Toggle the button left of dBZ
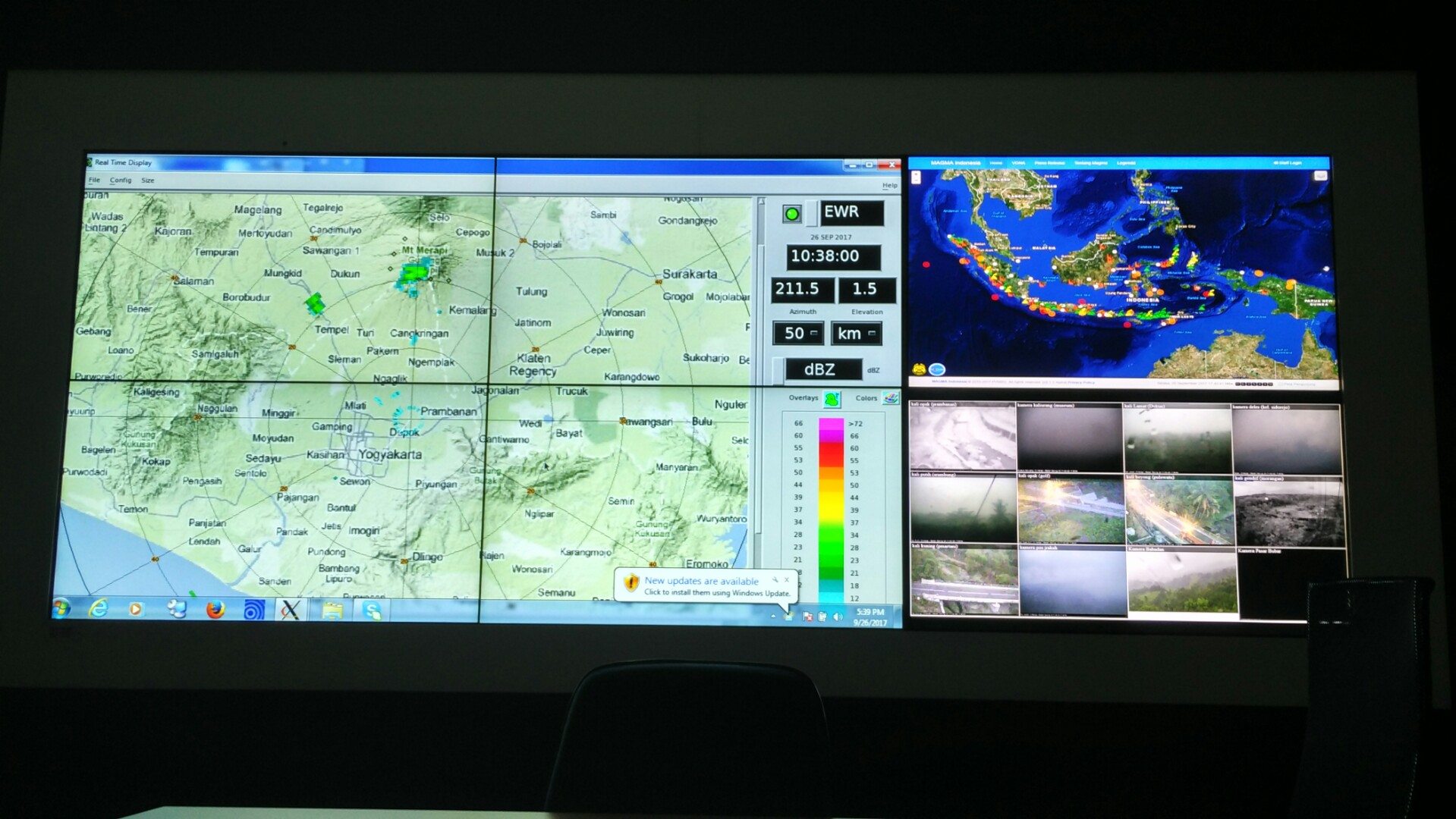This screenshot has width=1456, height=819. [778, 370]
